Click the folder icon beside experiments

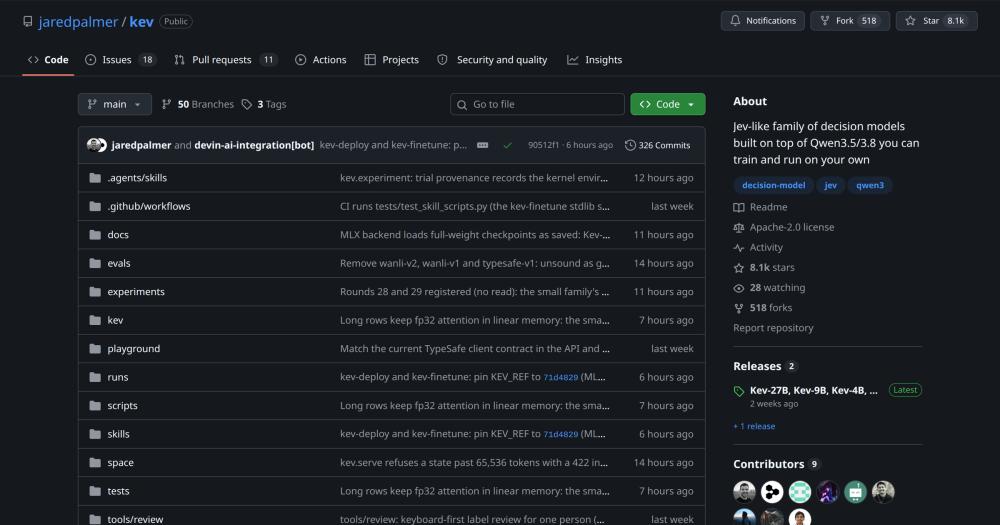coord(95,292)
